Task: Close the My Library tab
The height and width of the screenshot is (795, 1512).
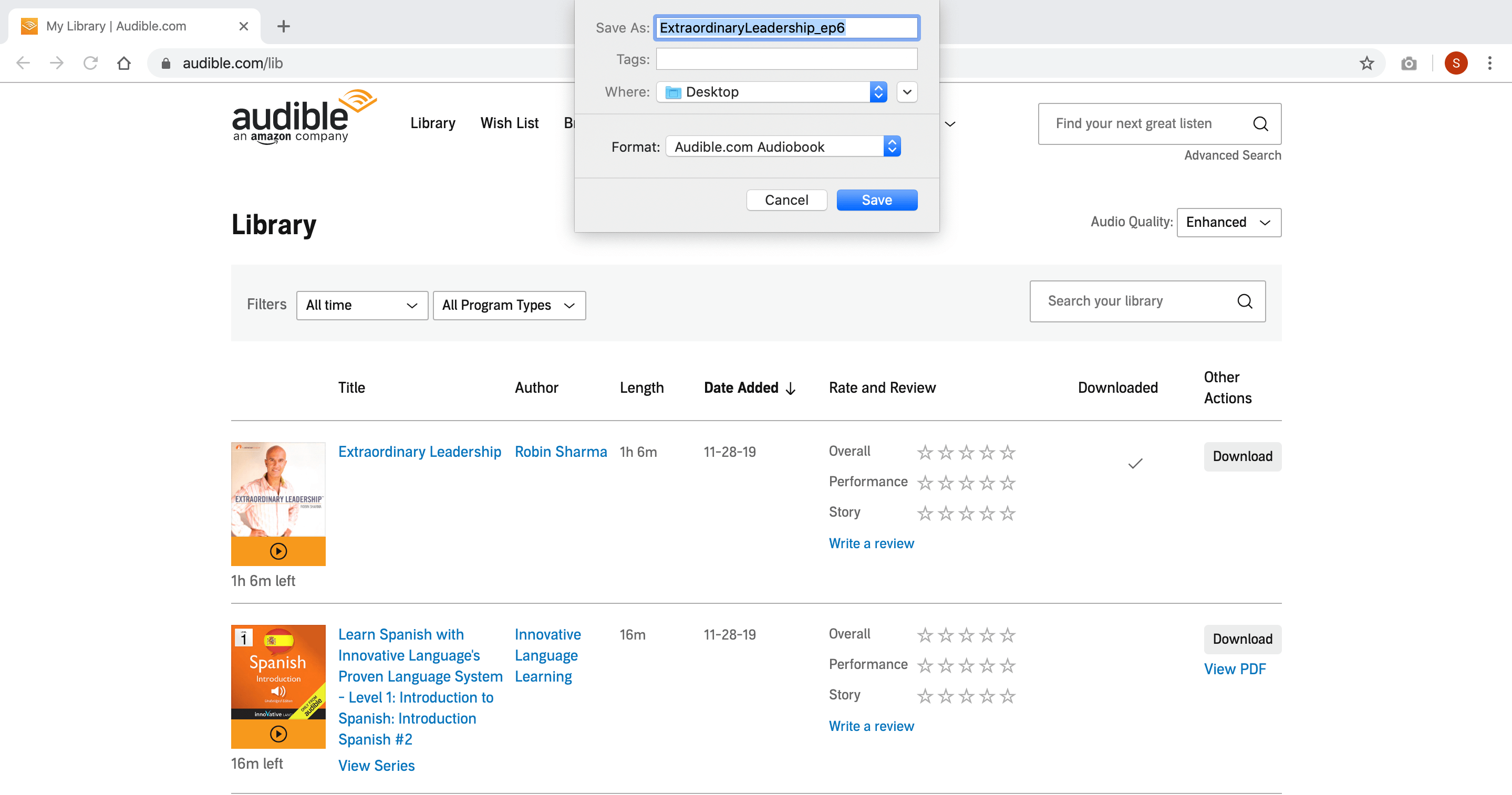Action: pyautogui.click(x=244, y=26)
